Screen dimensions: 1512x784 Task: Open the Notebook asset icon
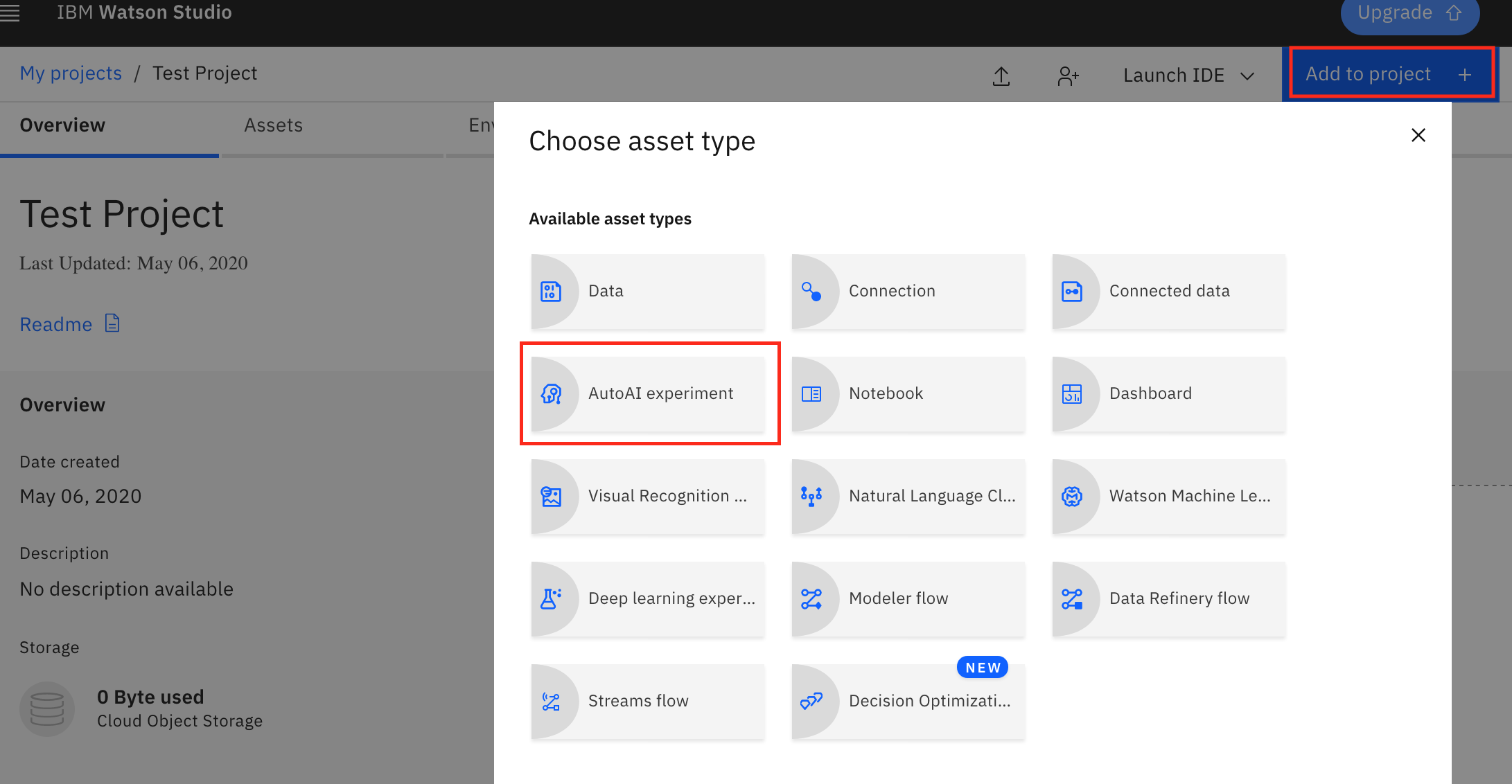811,394
